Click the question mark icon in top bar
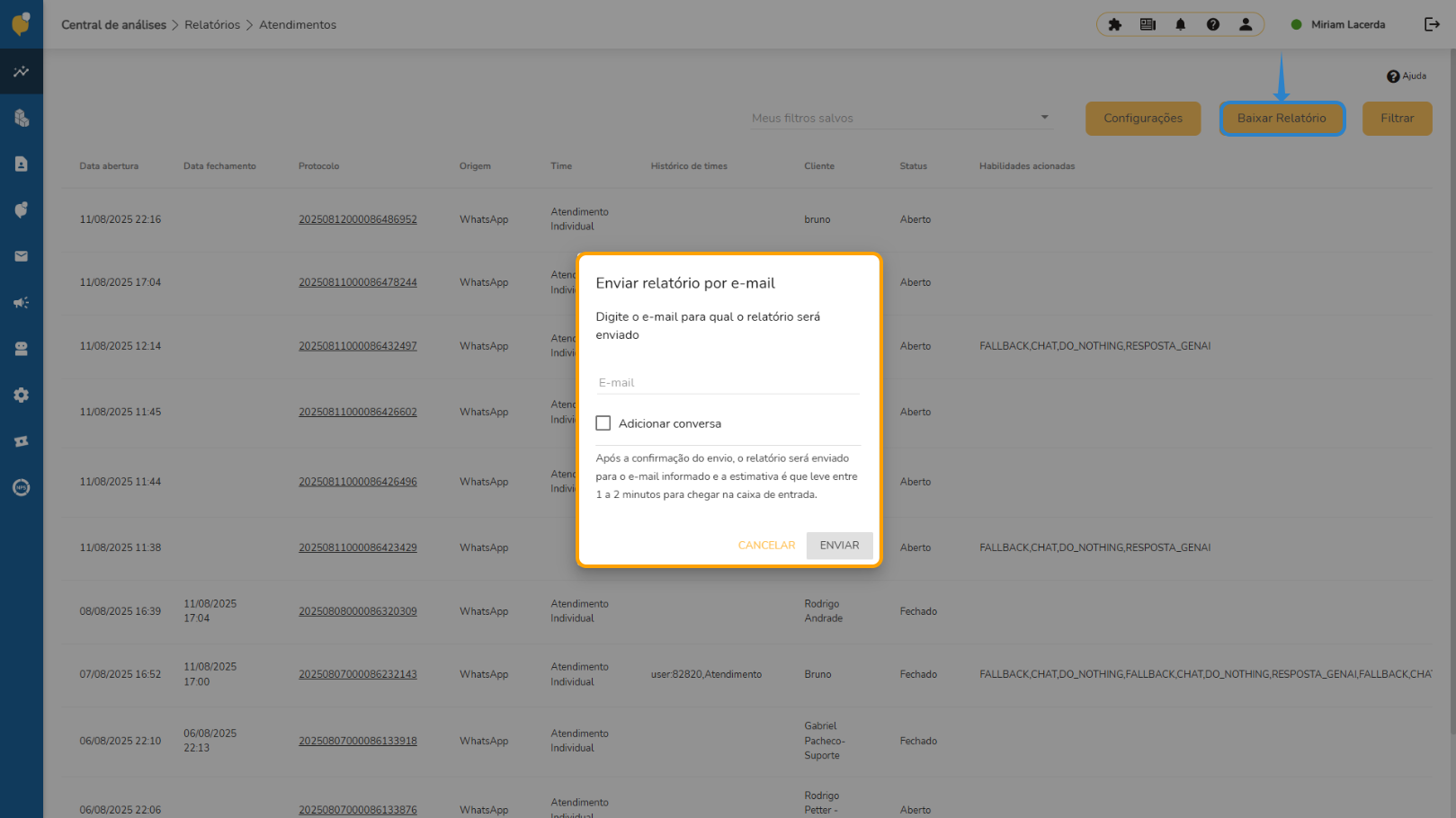This screenshot has height=818, width=1456. tap(1213, 24)
